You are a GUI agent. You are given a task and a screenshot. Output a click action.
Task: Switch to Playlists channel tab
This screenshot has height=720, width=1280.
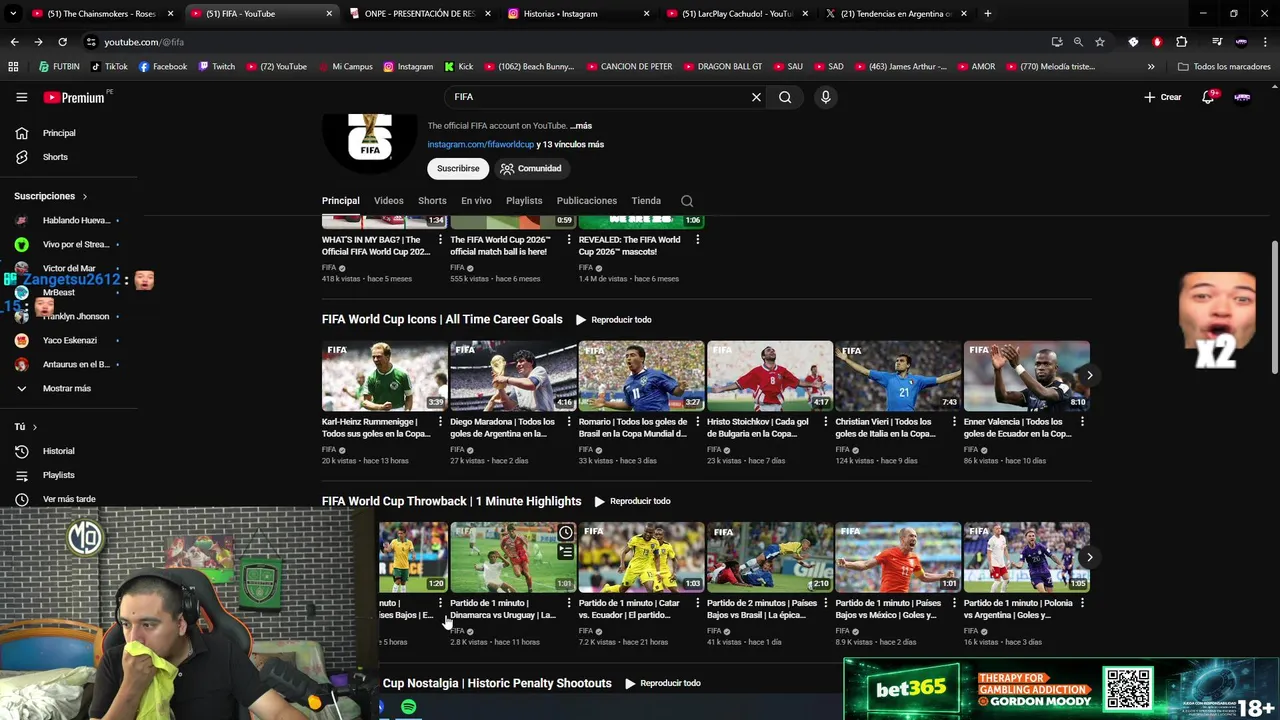coord(524,201)
